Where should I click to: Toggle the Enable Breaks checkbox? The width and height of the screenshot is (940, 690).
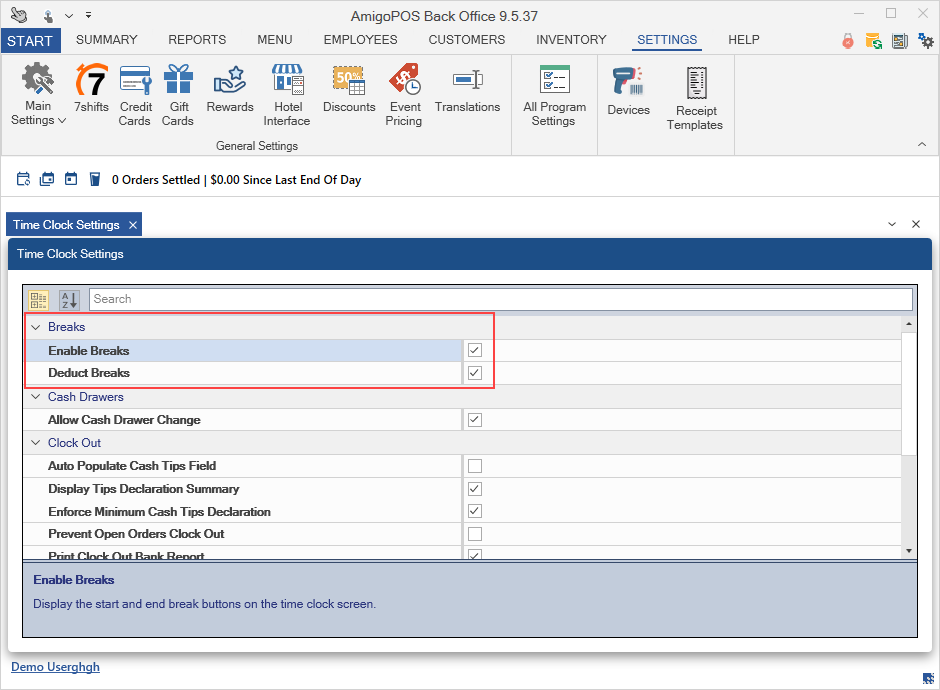[475, 350]
